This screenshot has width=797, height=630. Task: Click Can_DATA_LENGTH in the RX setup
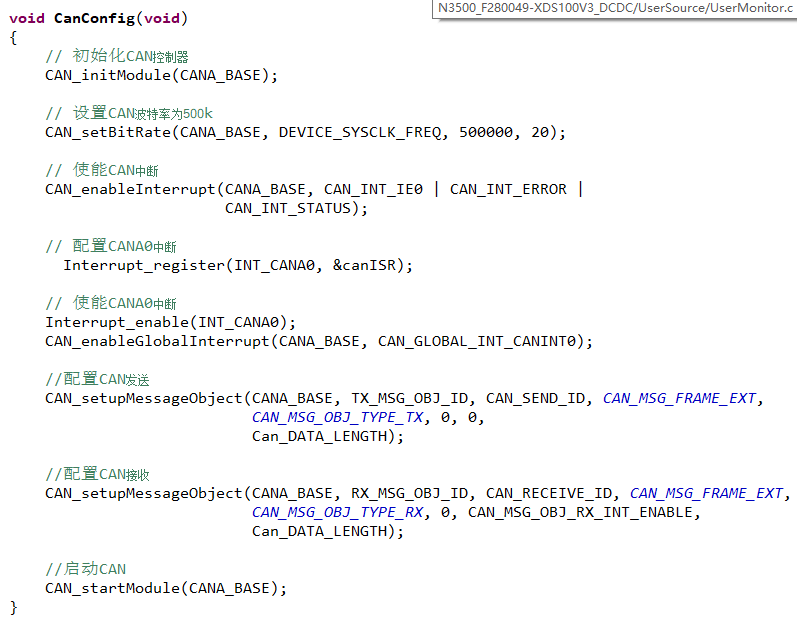(320, 531)
